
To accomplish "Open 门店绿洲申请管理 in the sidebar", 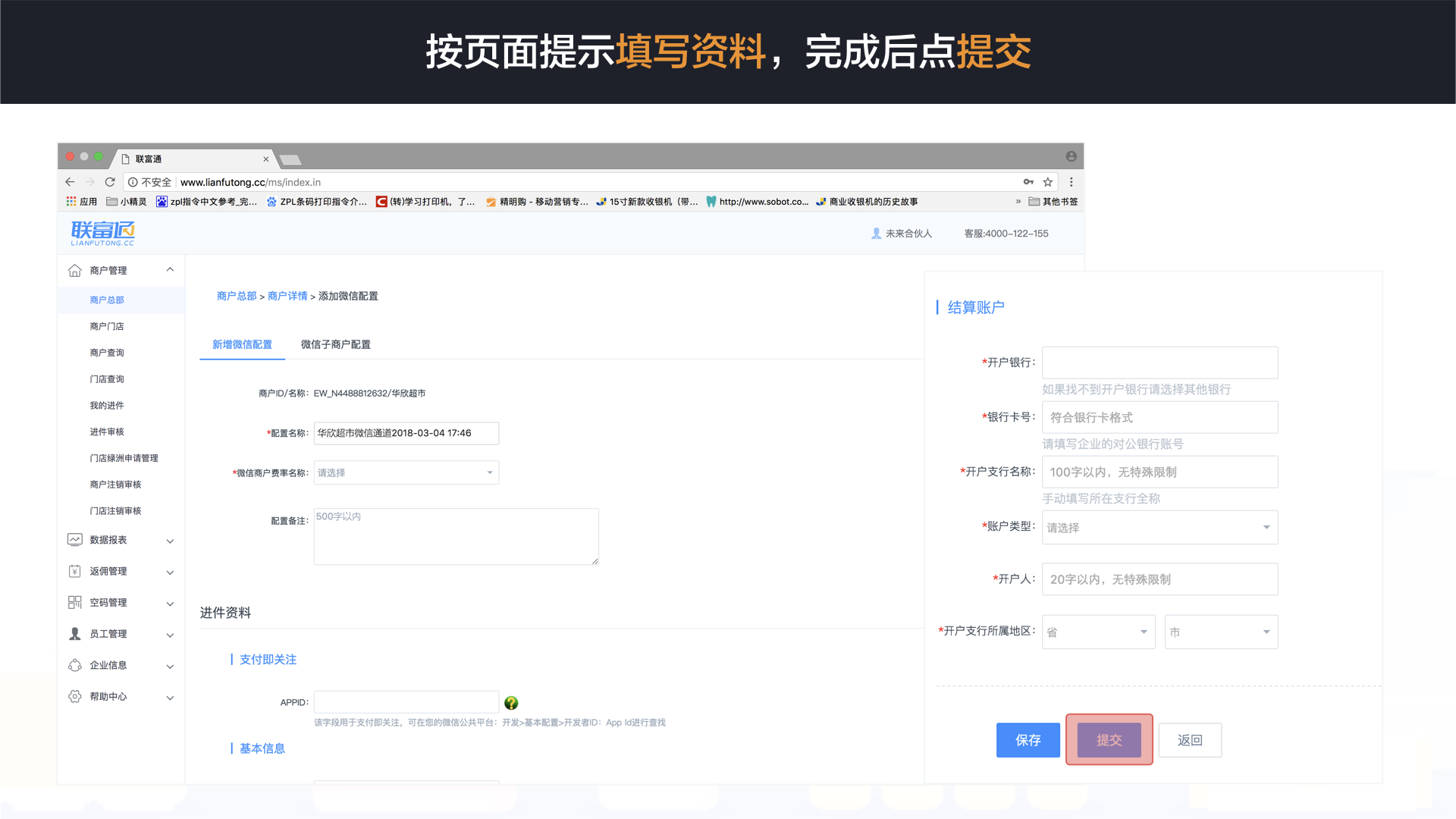I will tap(124, 458).
